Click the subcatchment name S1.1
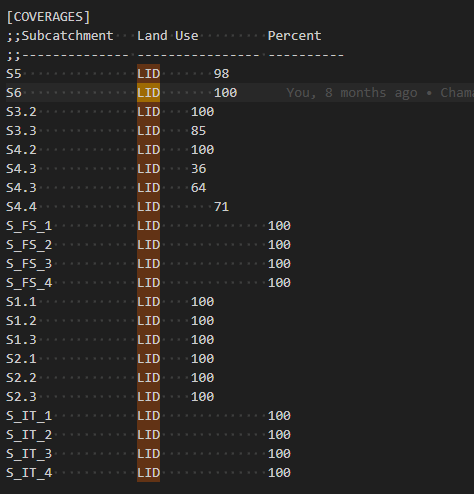 coord(21,302)
